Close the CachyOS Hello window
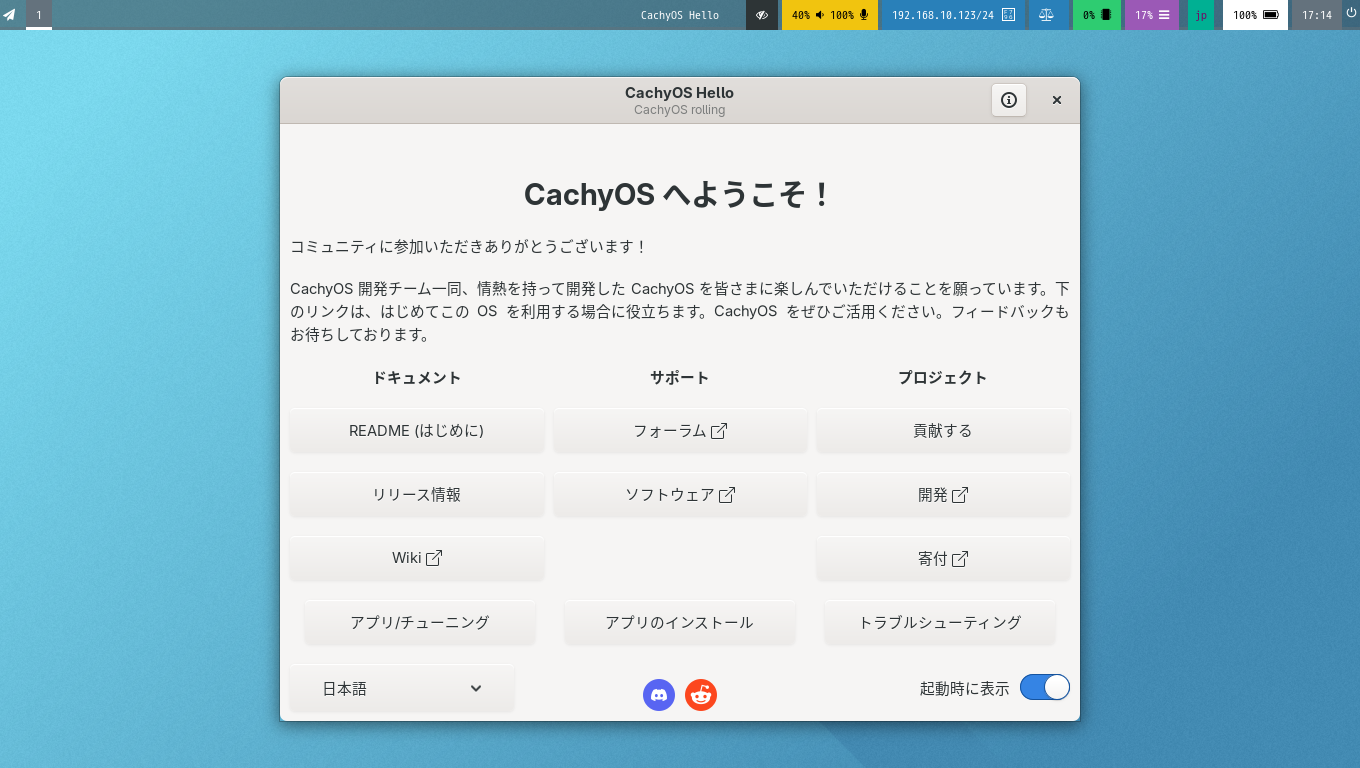Image resolution: width=1360 pixels, height=768 pixels. pos(1057,100)
